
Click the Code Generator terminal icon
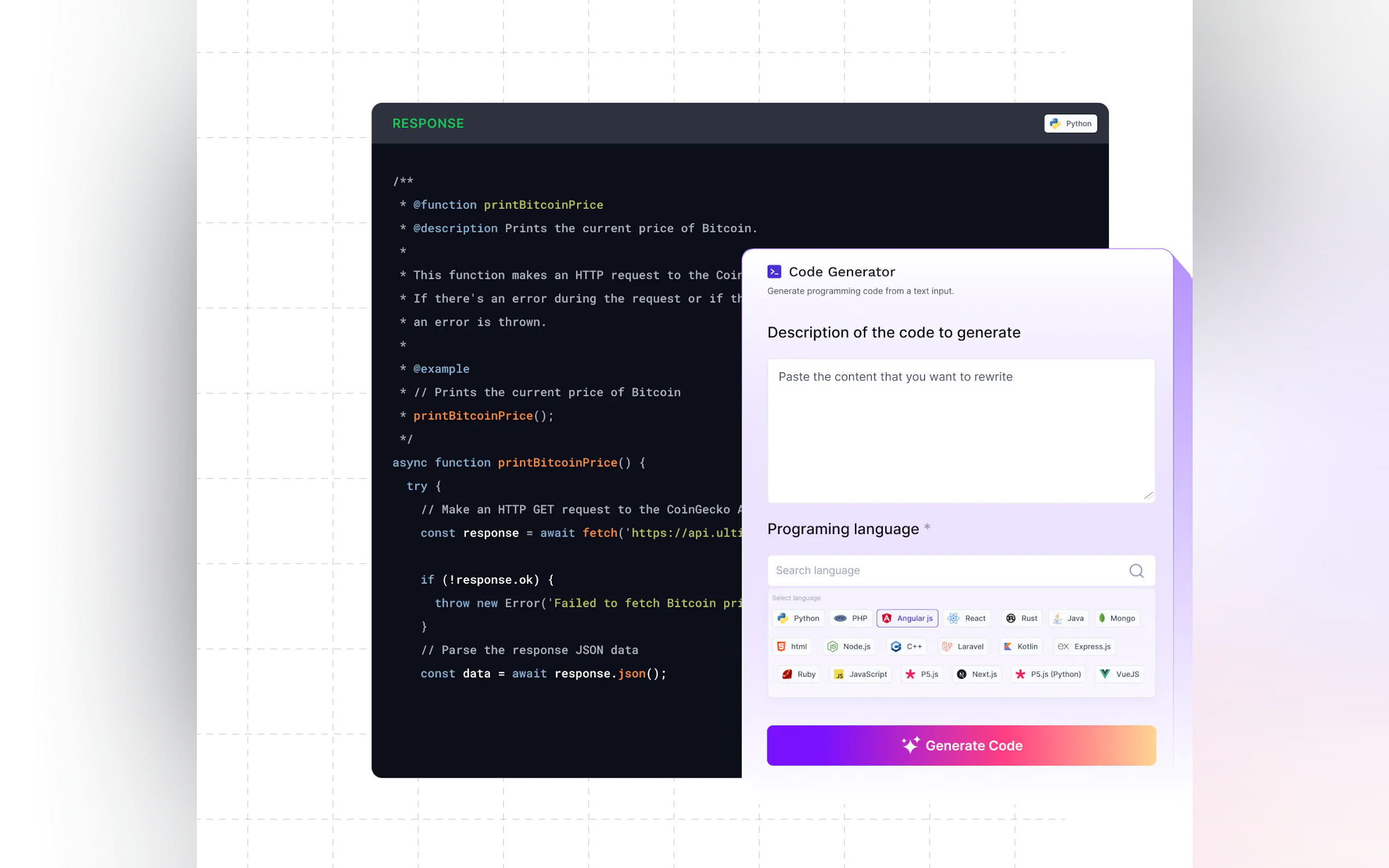[x=774, y=272]
